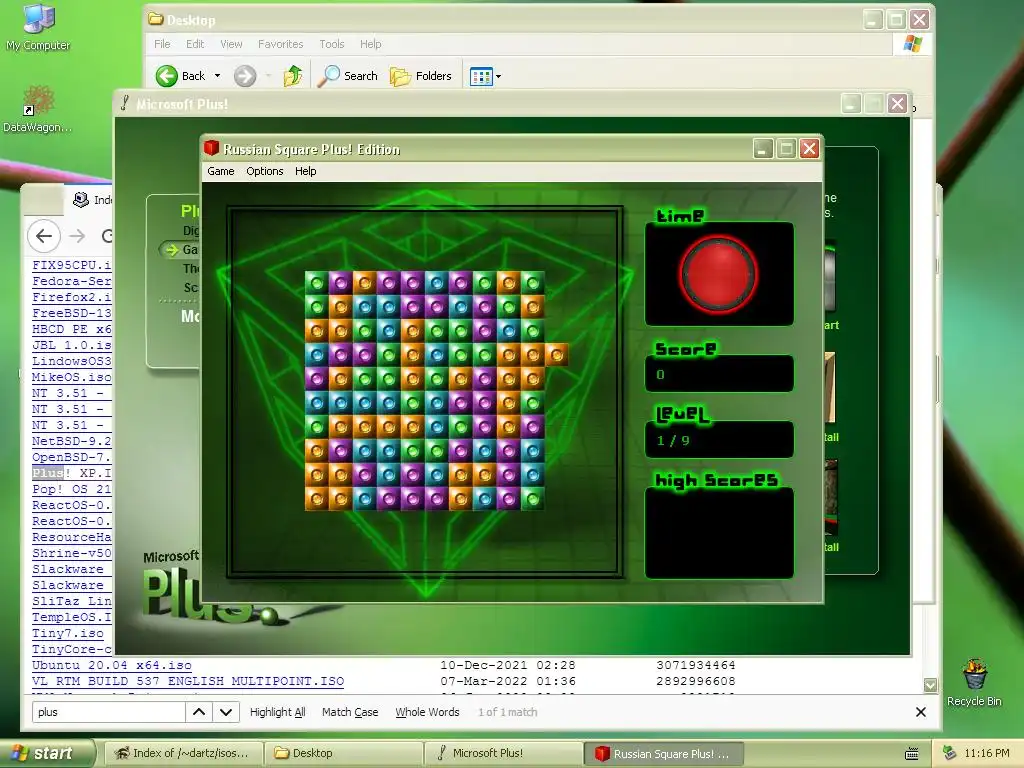
Task: Open the Options menu in Russian Square
Action: (x=264, y=171)
